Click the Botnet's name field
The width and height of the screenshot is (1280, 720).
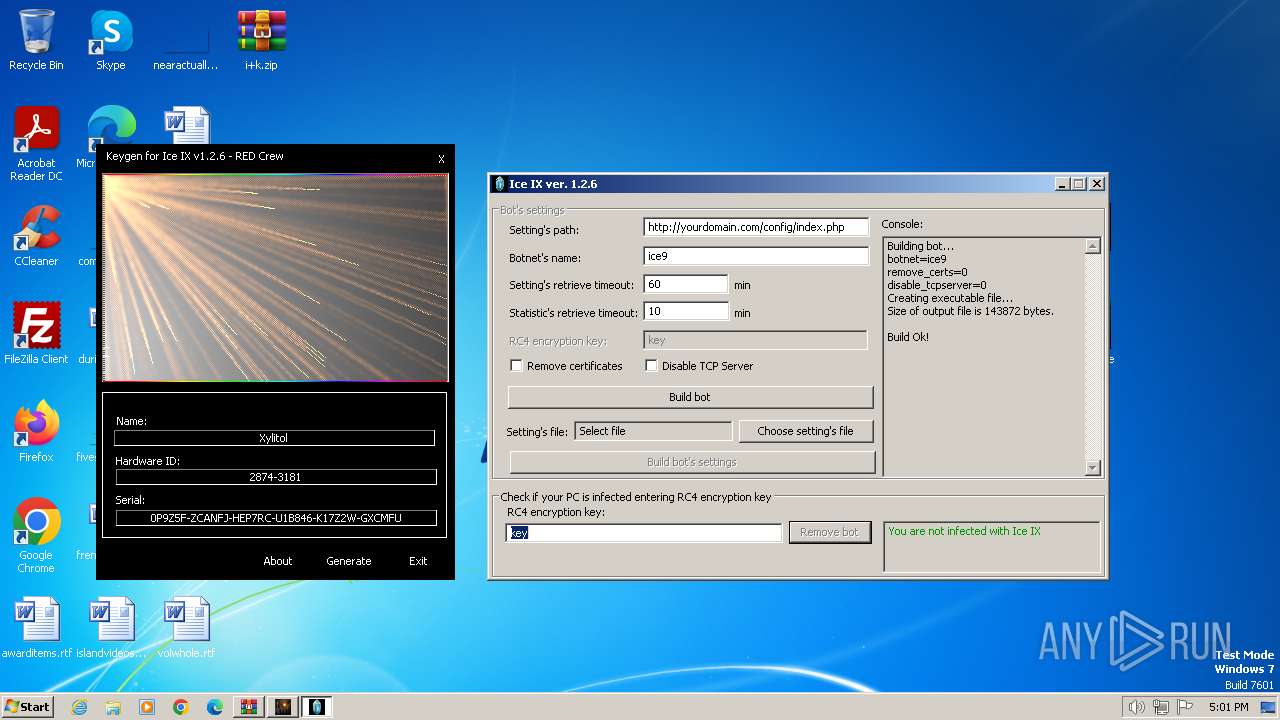[756, 256]
